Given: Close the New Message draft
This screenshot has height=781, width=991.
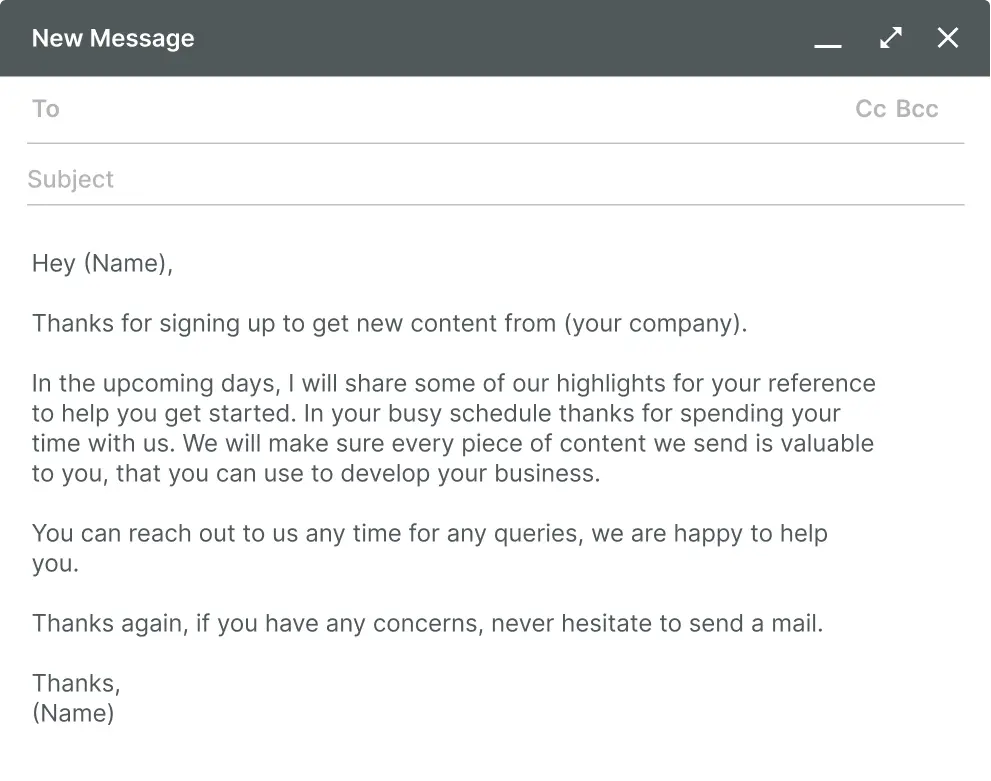Looking at the screenshot, I should 947,38.
